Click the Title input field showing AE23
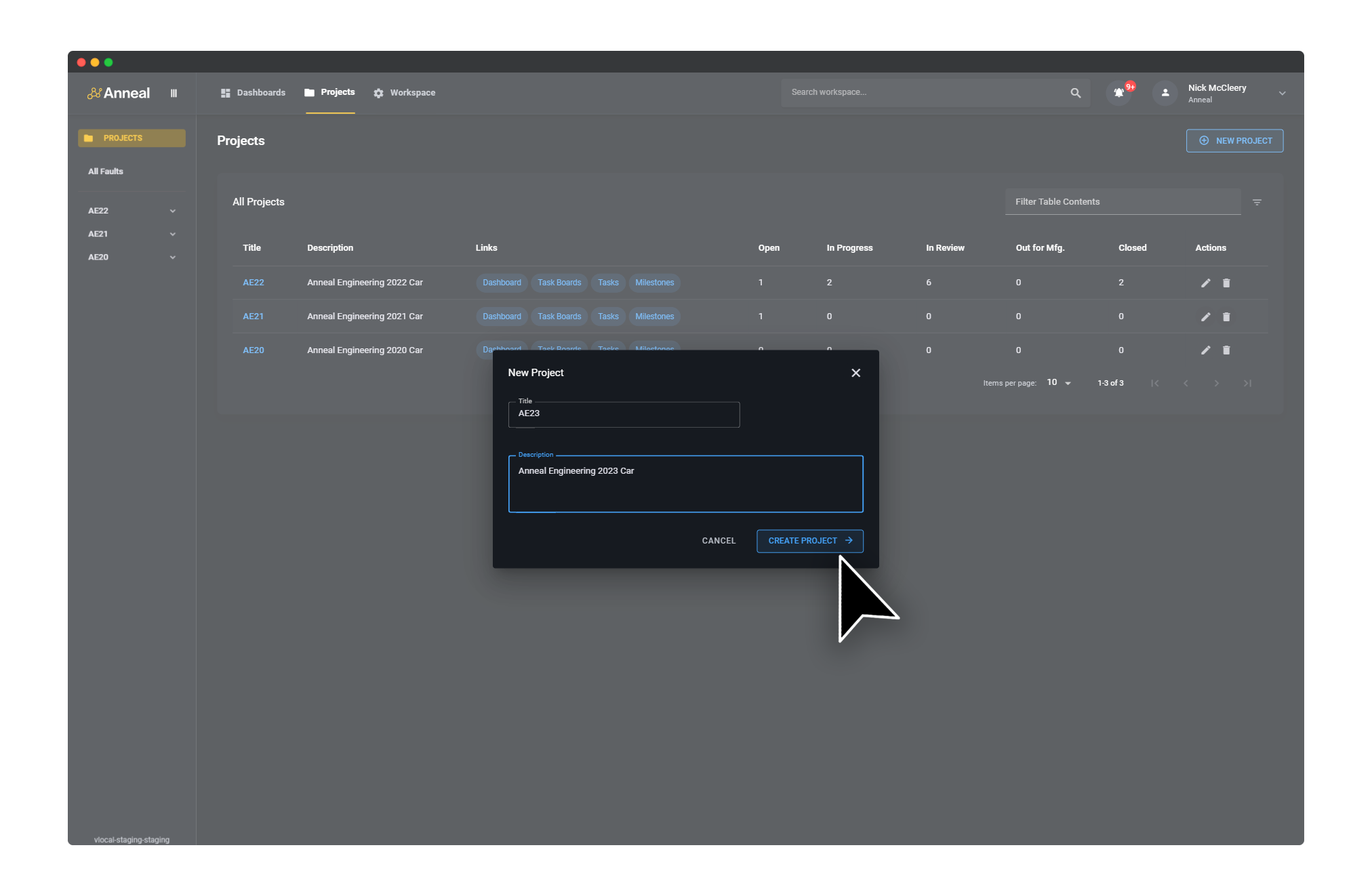The height and width of the screenshot is (896, 1372). pos(624,413)
